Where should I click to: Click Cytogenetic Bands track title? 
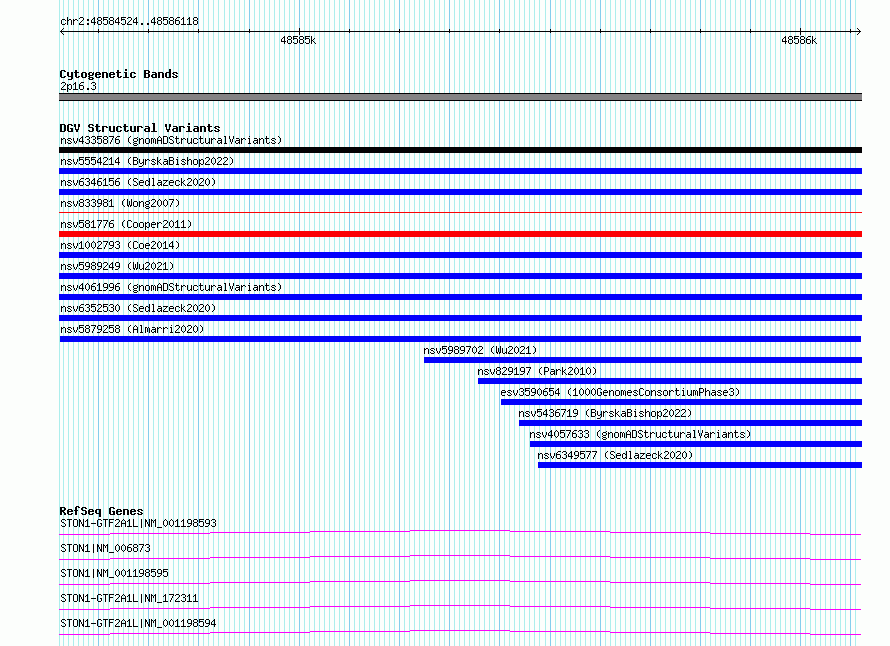coord(119,74)
